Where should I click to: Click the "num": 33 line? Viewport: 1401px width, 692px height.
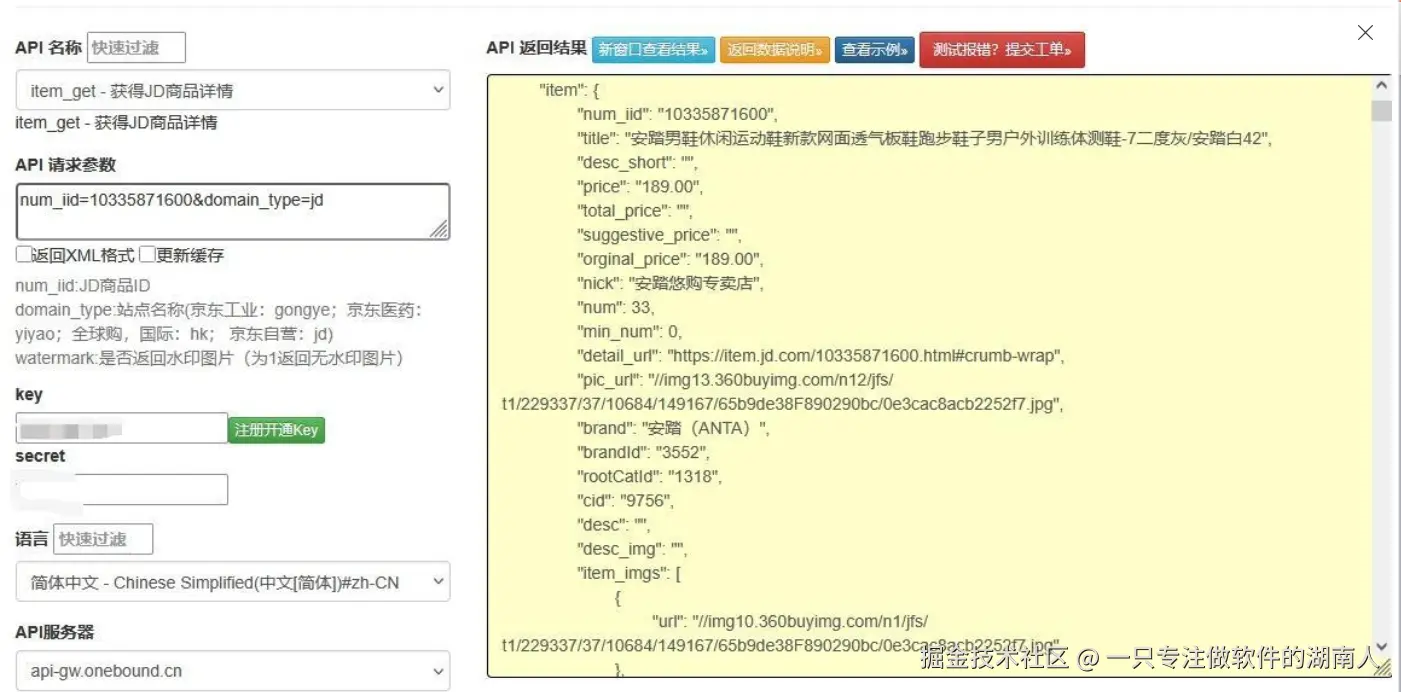616,307
